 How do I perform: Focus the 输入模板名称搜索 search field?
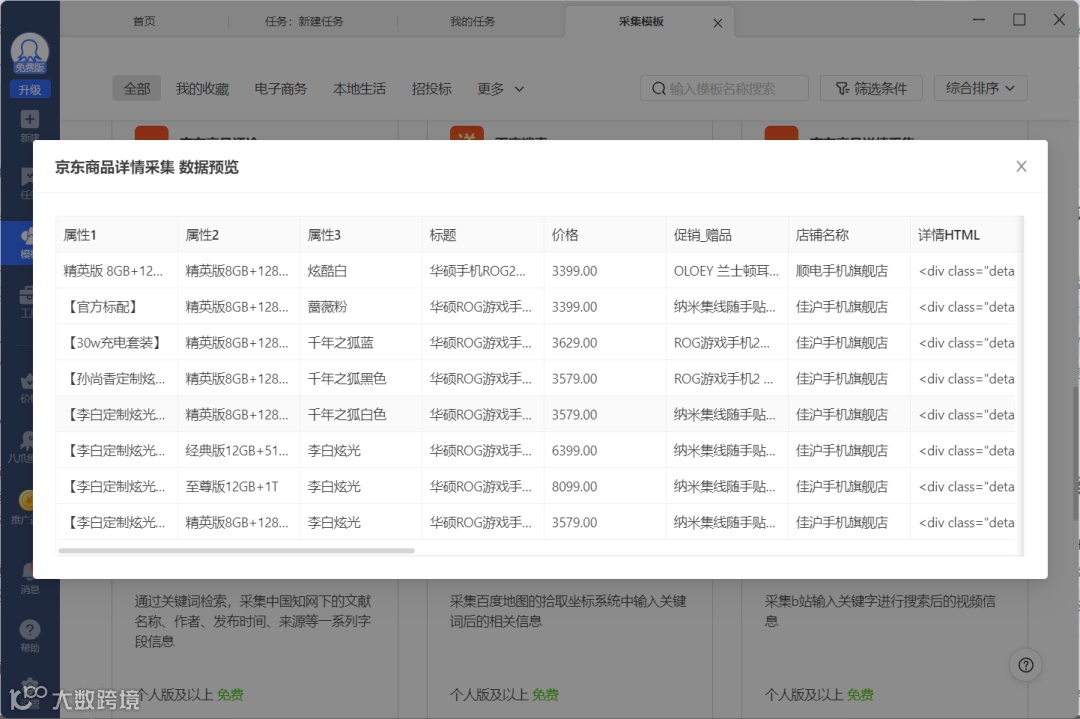724,88
